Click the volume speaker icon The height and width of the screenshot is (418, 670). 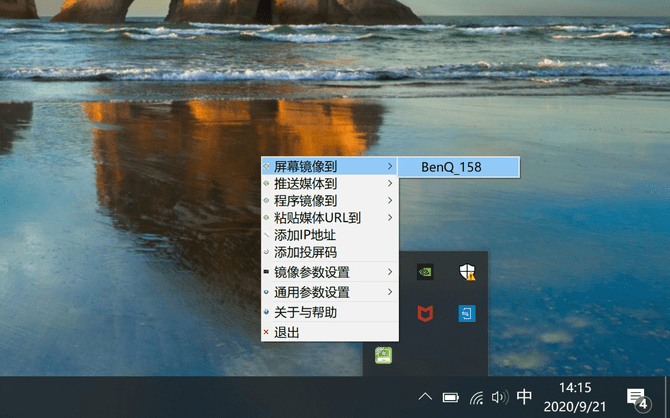(x=500, y=397)
